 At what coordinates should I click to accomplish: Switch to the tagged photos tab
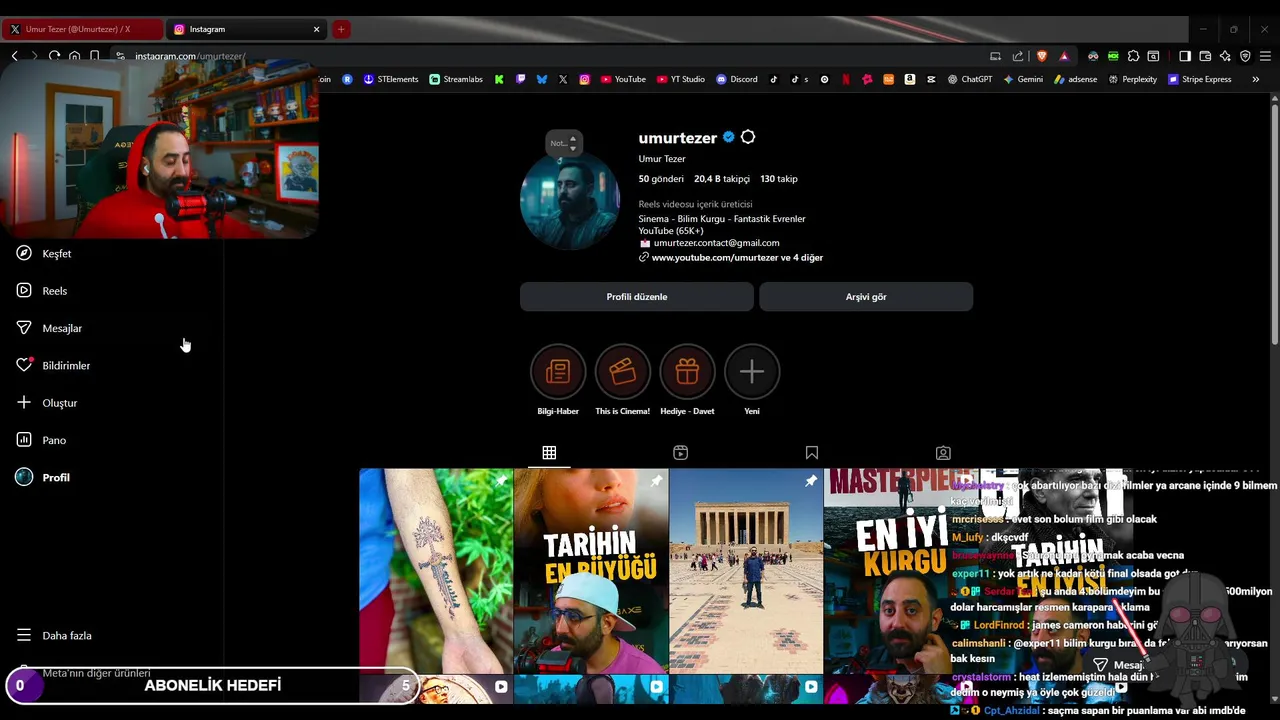coord(943,453)
